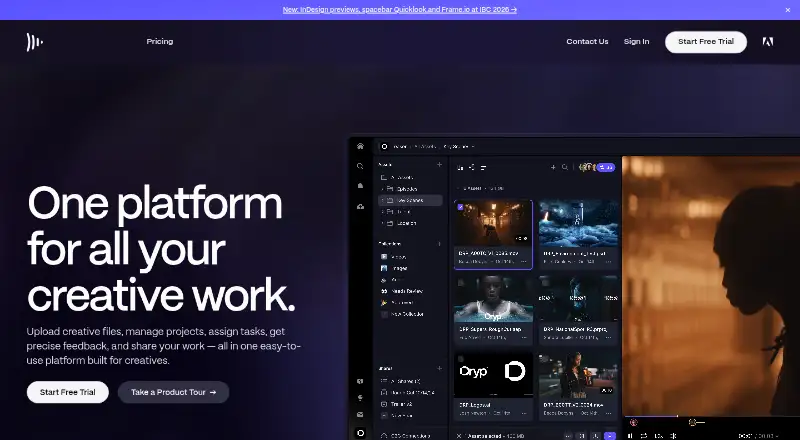Click the circle account icon at sidebar bottom

coord(360,433)
